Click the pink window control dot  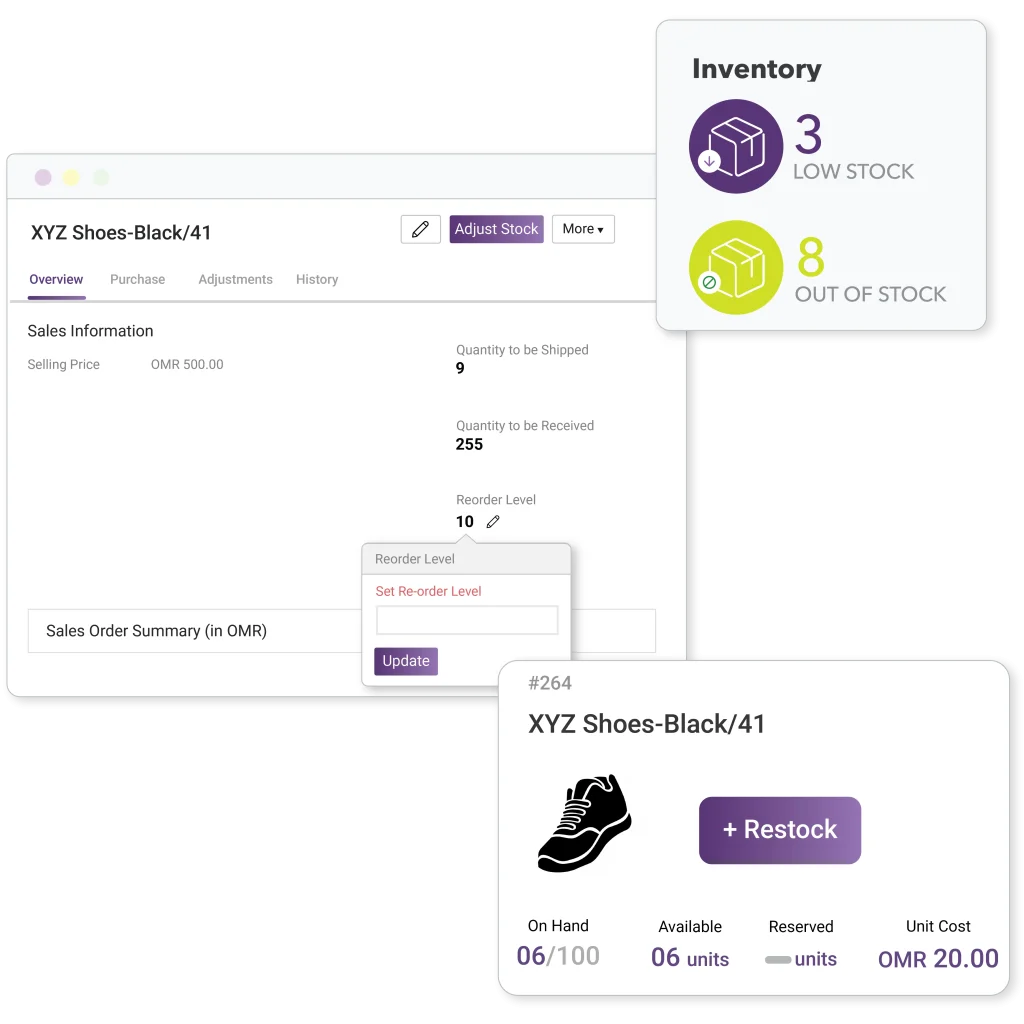click(43, 176)
